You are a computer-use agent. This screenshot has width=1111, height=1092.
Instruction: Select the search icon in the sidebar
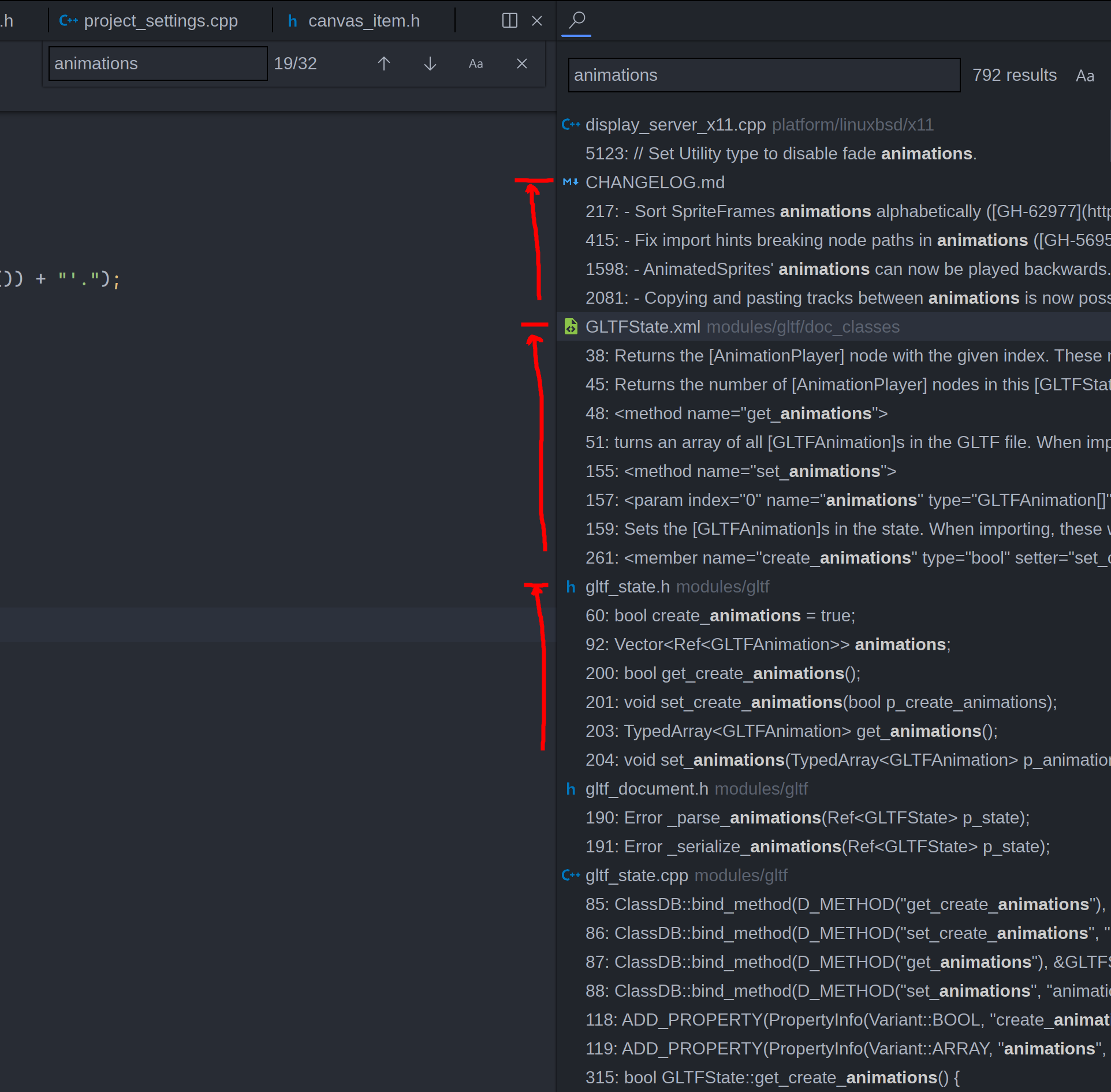pyautogui.click(x=576, y=20)
